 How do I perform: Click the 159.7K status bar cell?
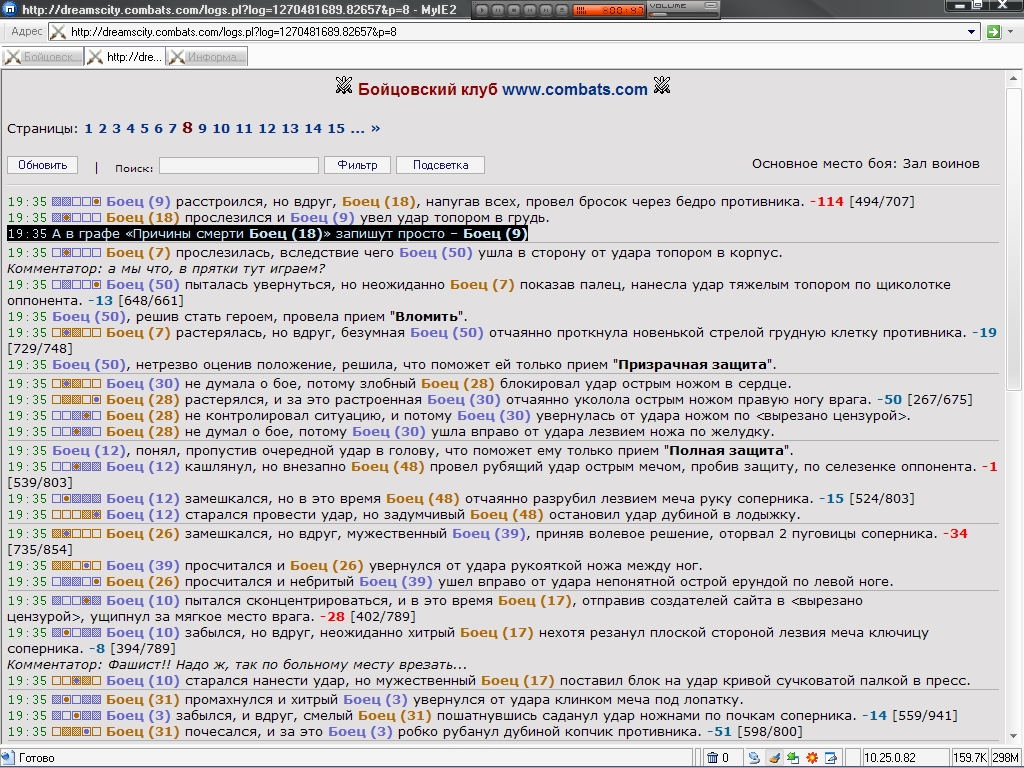[x=969, y=758]
